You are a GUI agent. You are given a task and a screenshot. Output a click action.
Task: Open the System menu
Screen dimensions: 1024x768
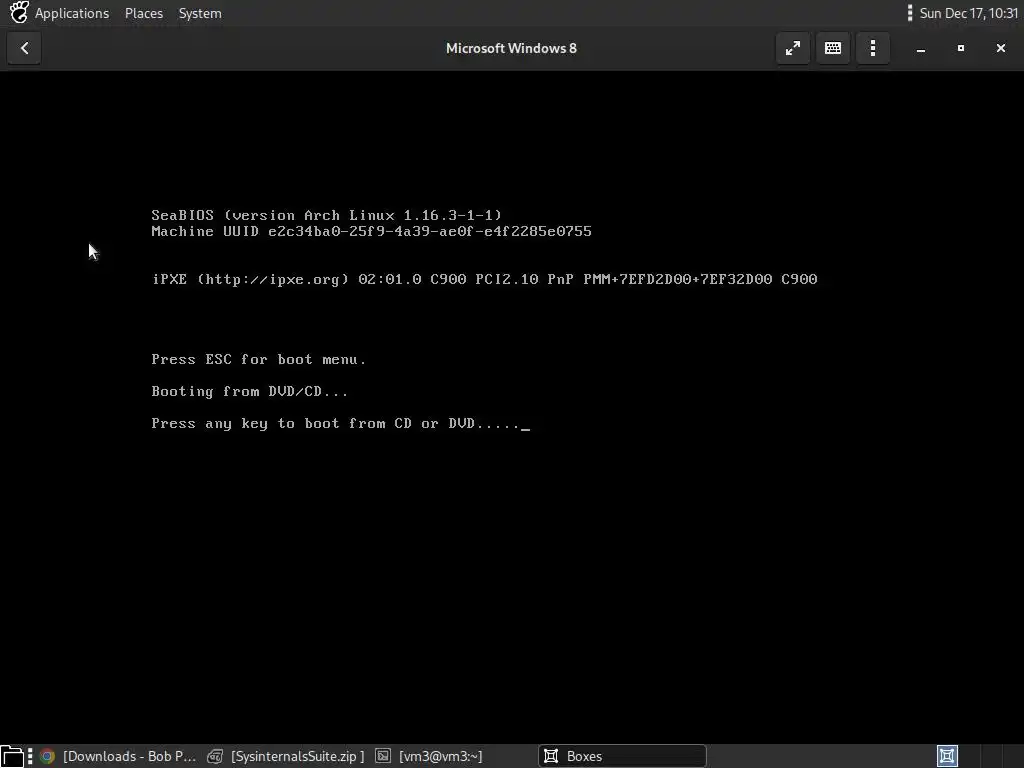[200, 13]
